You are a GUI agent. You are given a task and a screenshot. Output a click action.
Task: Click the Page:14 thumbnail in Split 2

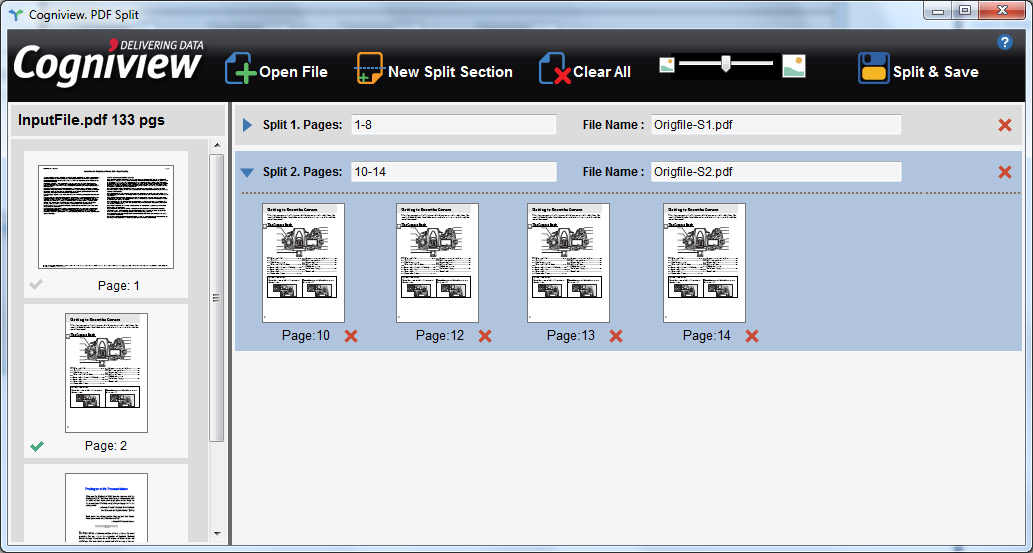click(704, 263)
